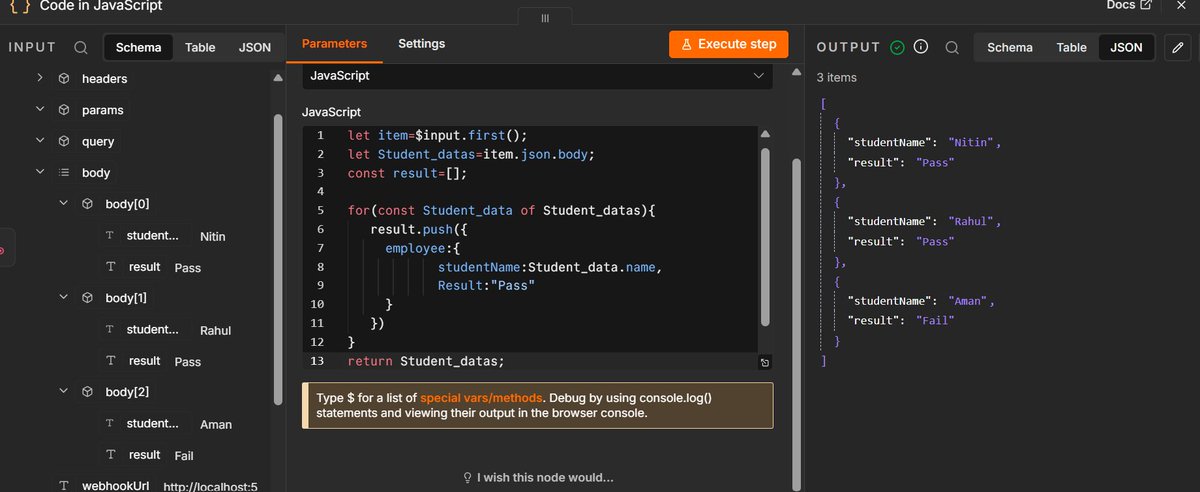Screen dimensions: 1200x492
Task: Collapse the body[0] node
Action: (63, 204)
